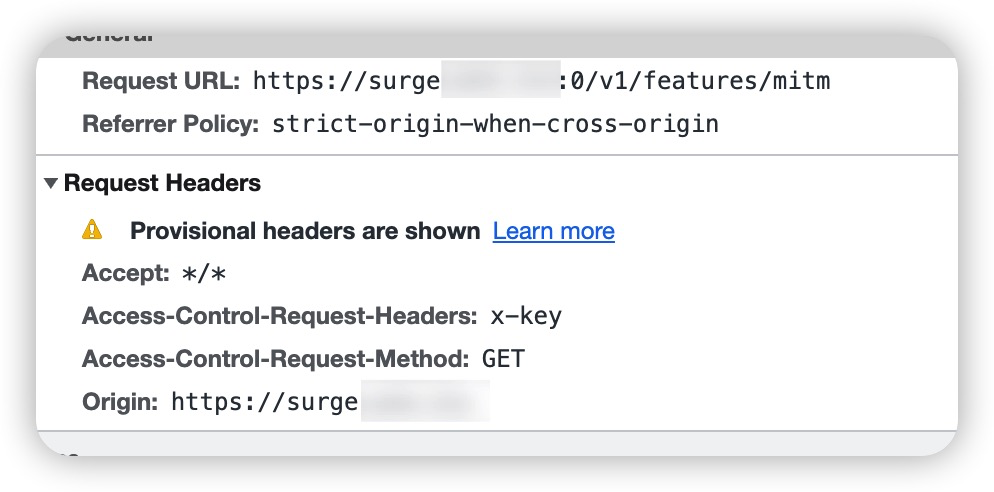
Task: Select the */* Accept value
Action: 203,274
